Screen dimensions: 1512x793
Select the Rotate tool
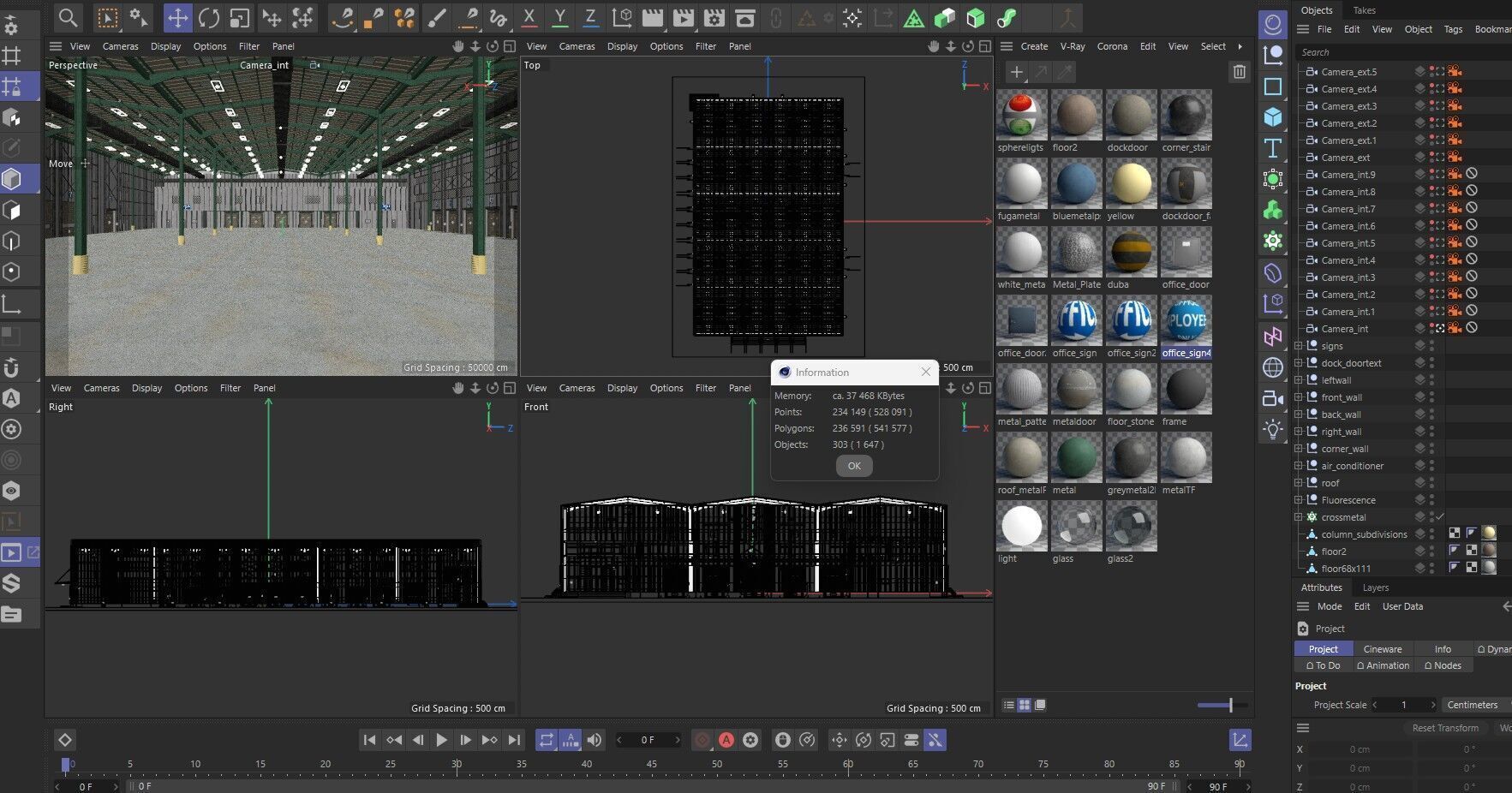click(x=209, y=17)
